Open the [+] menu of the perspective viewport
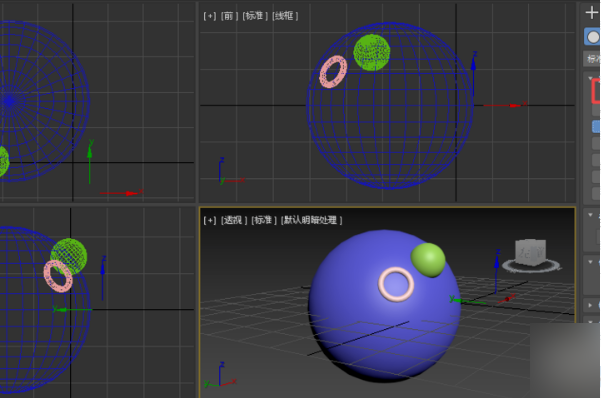The height and width of the screenshot is (398, 601). pos(210,220)
